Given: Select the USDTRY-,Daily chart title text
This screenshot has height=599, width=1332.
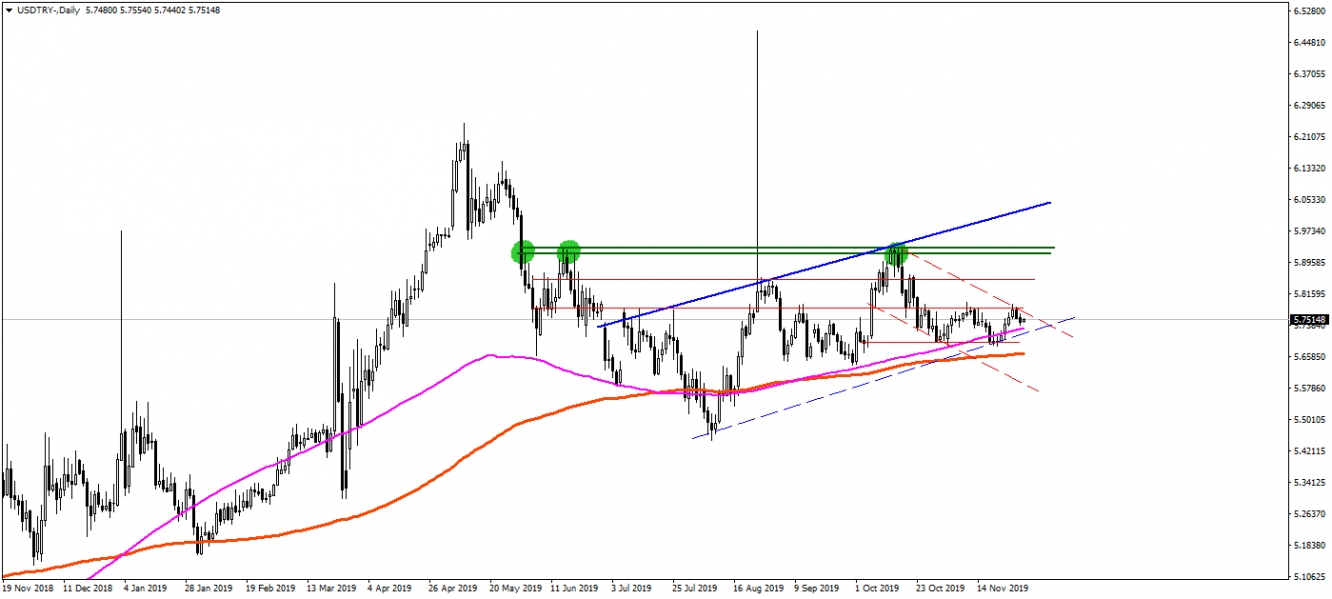Looking at the screenshot, I should (x=49, y=9).
